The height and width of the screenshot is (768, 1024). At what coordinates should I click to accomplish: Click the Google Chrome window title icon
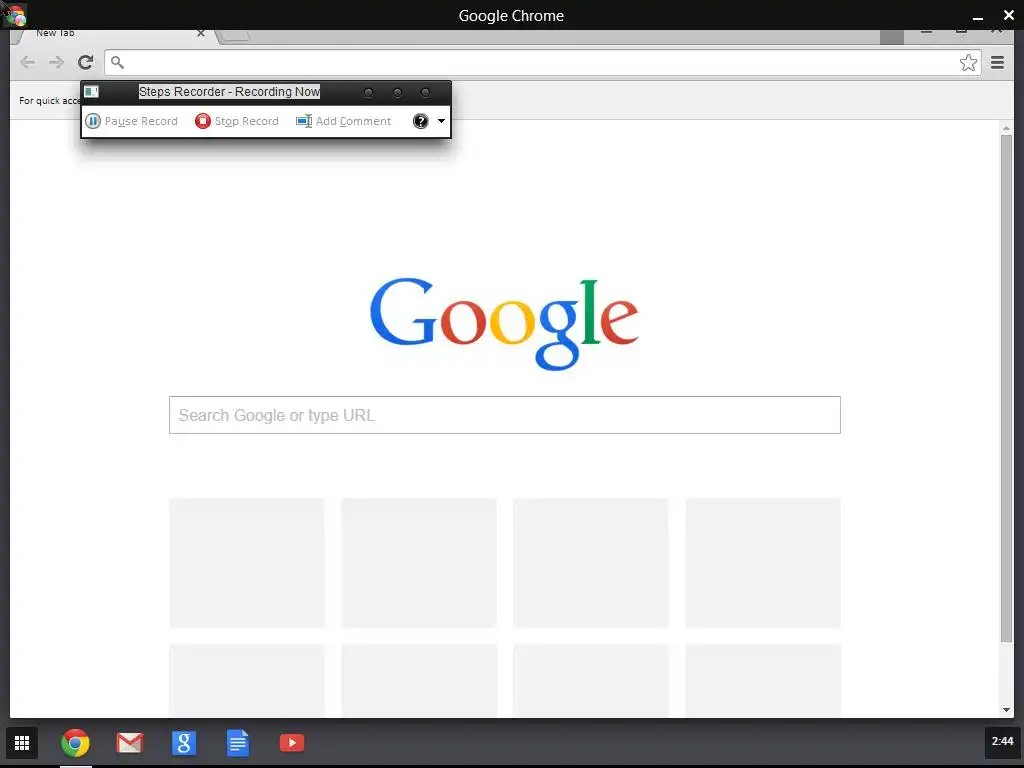coord(14,14)
